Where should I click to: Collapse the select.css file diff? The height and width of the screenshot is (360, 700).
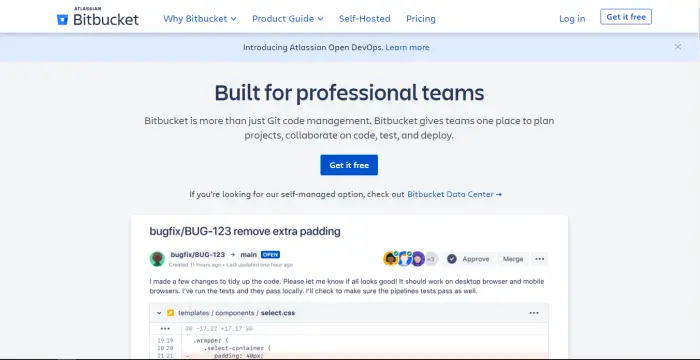point(159,313)
